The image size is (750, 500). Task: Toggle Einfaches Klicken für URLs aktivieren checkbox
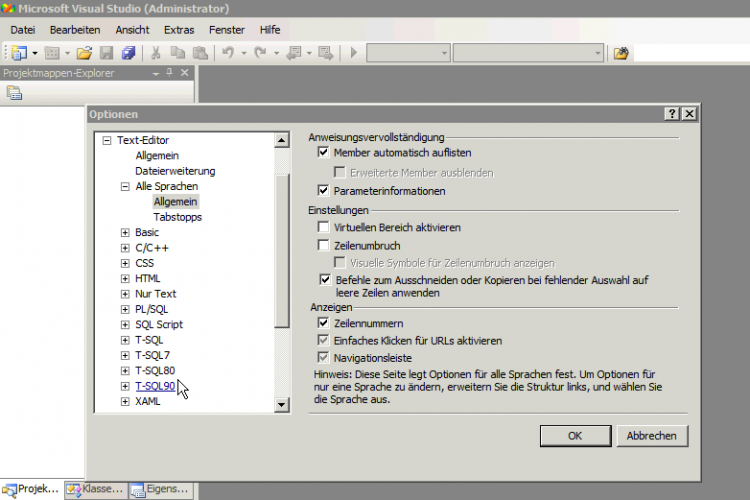[x=323, y=340]
